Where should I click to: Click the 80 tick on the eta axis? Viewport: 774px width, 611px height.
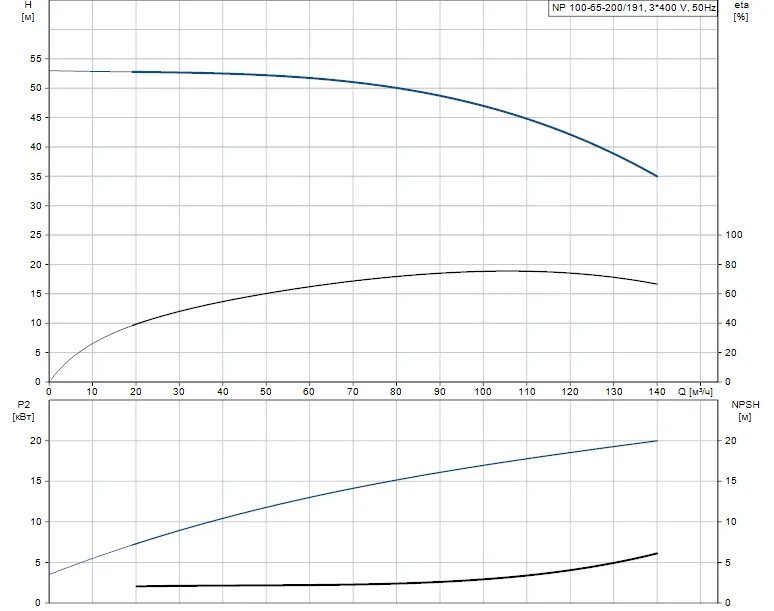(x=731, y=265)
